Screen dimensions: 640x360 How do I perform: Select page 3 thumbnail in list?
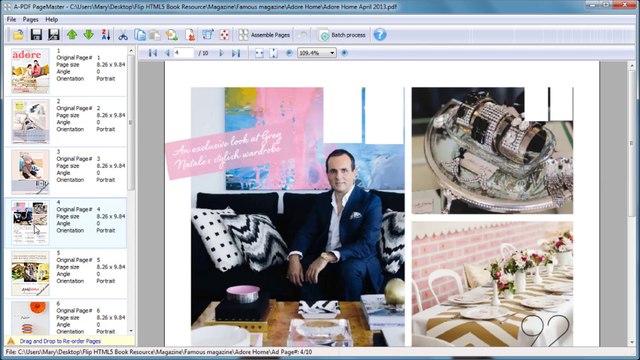[30, 172]
